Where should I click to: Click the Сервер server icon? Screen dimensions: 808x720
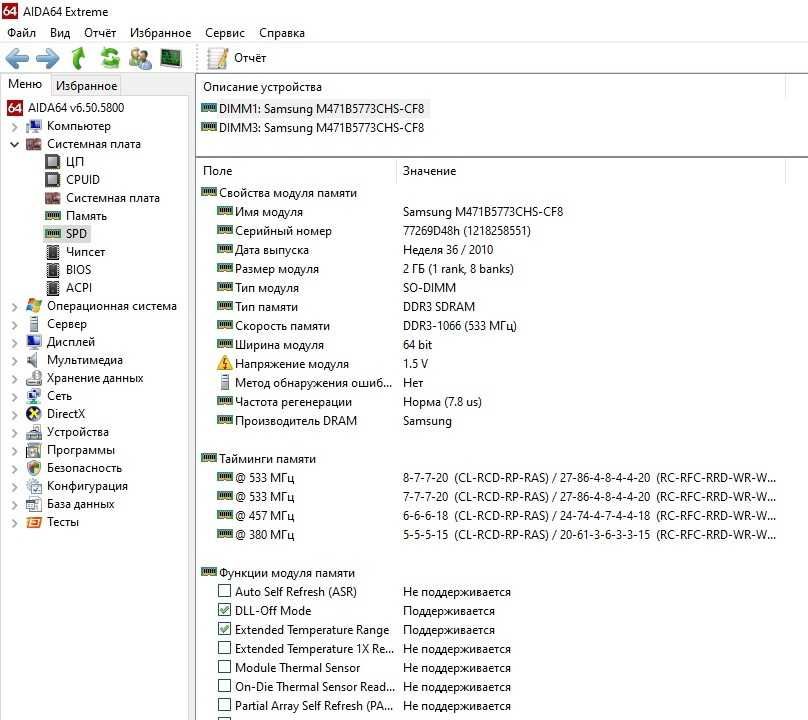coord(33,324)
